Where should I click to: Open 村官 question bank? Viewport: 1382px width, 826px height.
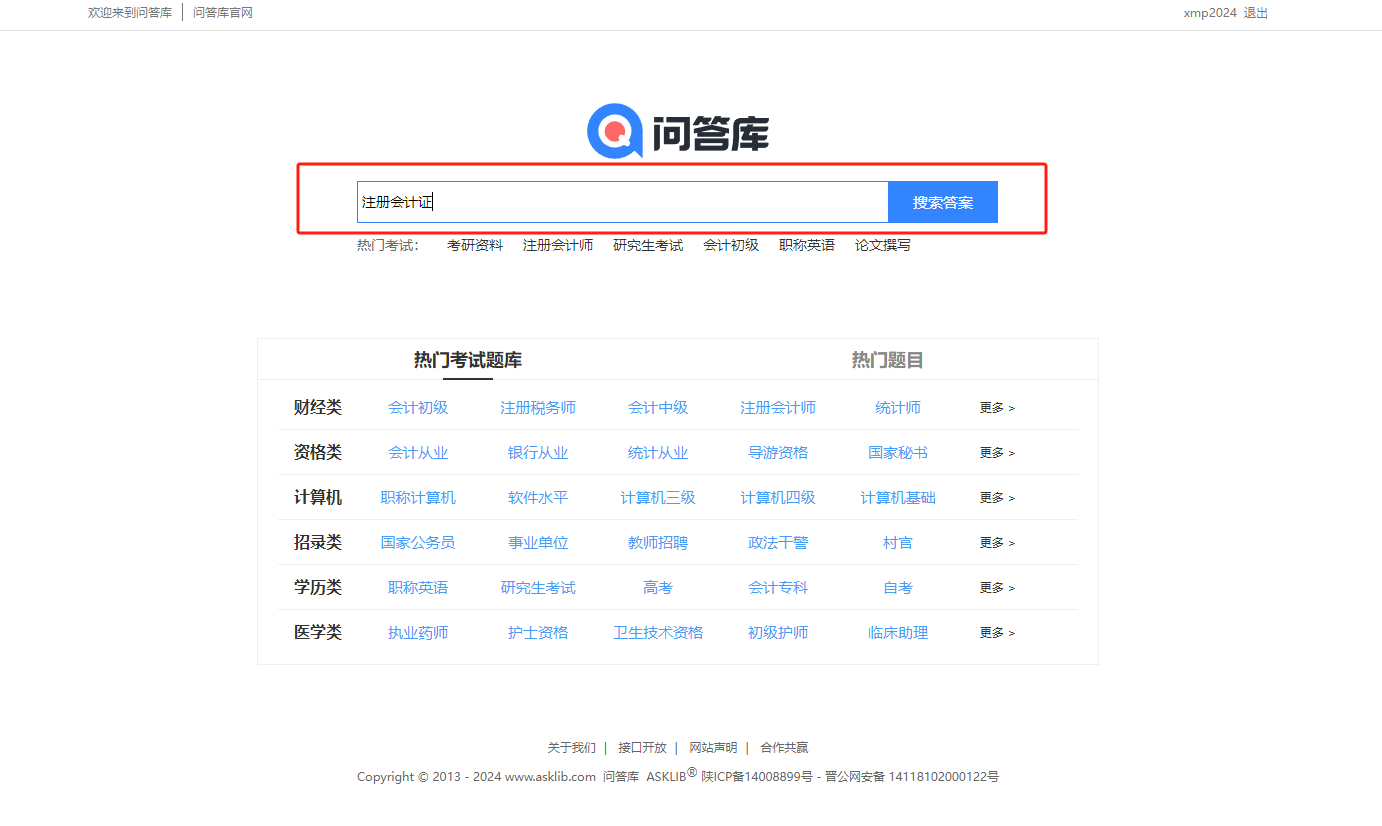[x=898, y=543]
